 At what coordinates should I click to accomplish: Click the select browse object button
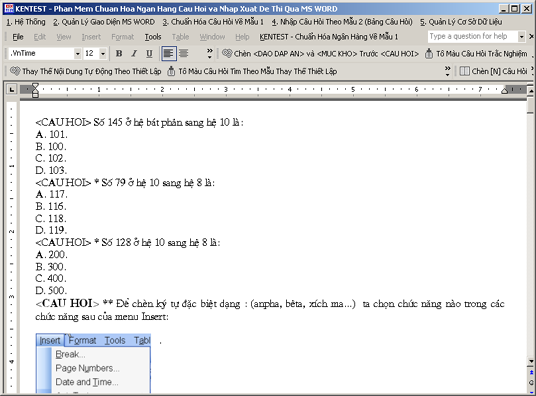click(531, 382)
